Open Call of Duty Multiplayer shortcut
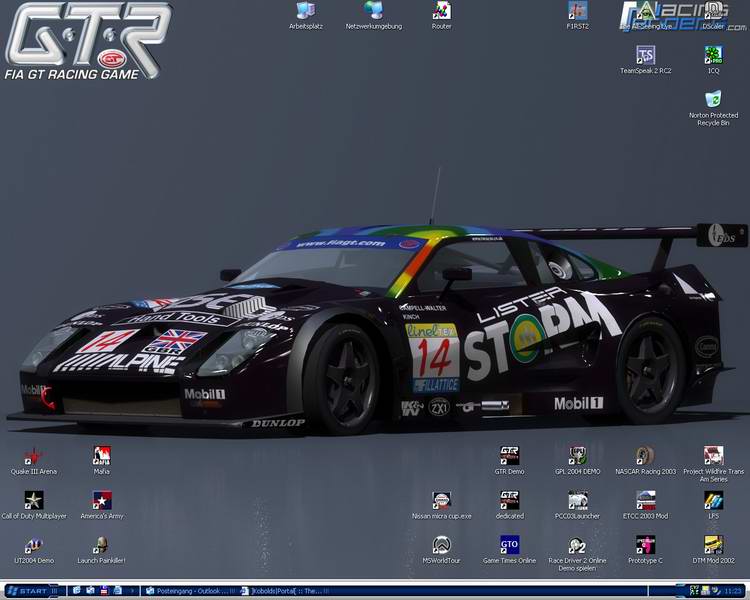The height and width of the screenshot is (600, 750). pyautogui.click(x=34, y=505)
